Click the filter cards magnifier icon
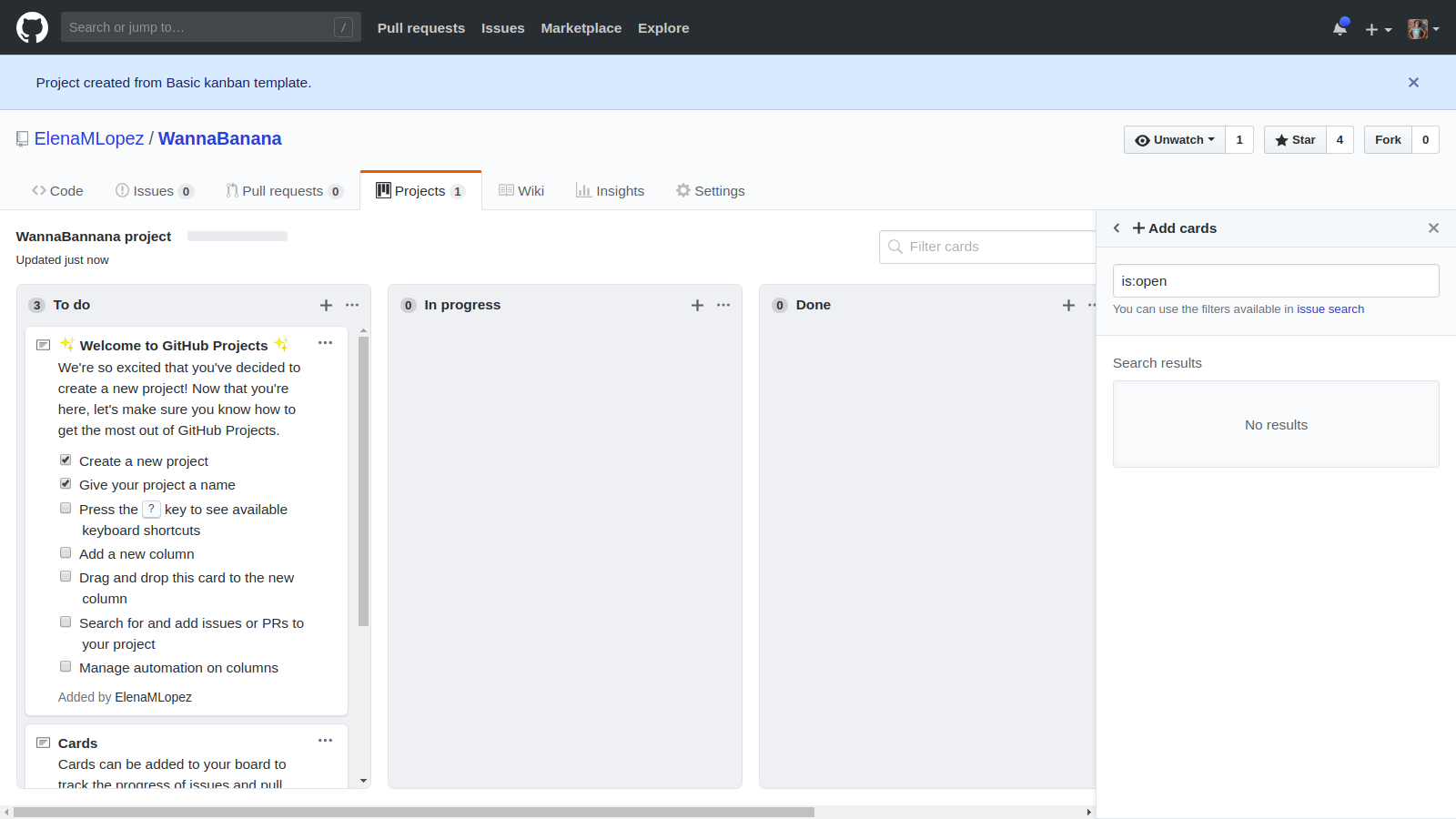 pos(895,247)
